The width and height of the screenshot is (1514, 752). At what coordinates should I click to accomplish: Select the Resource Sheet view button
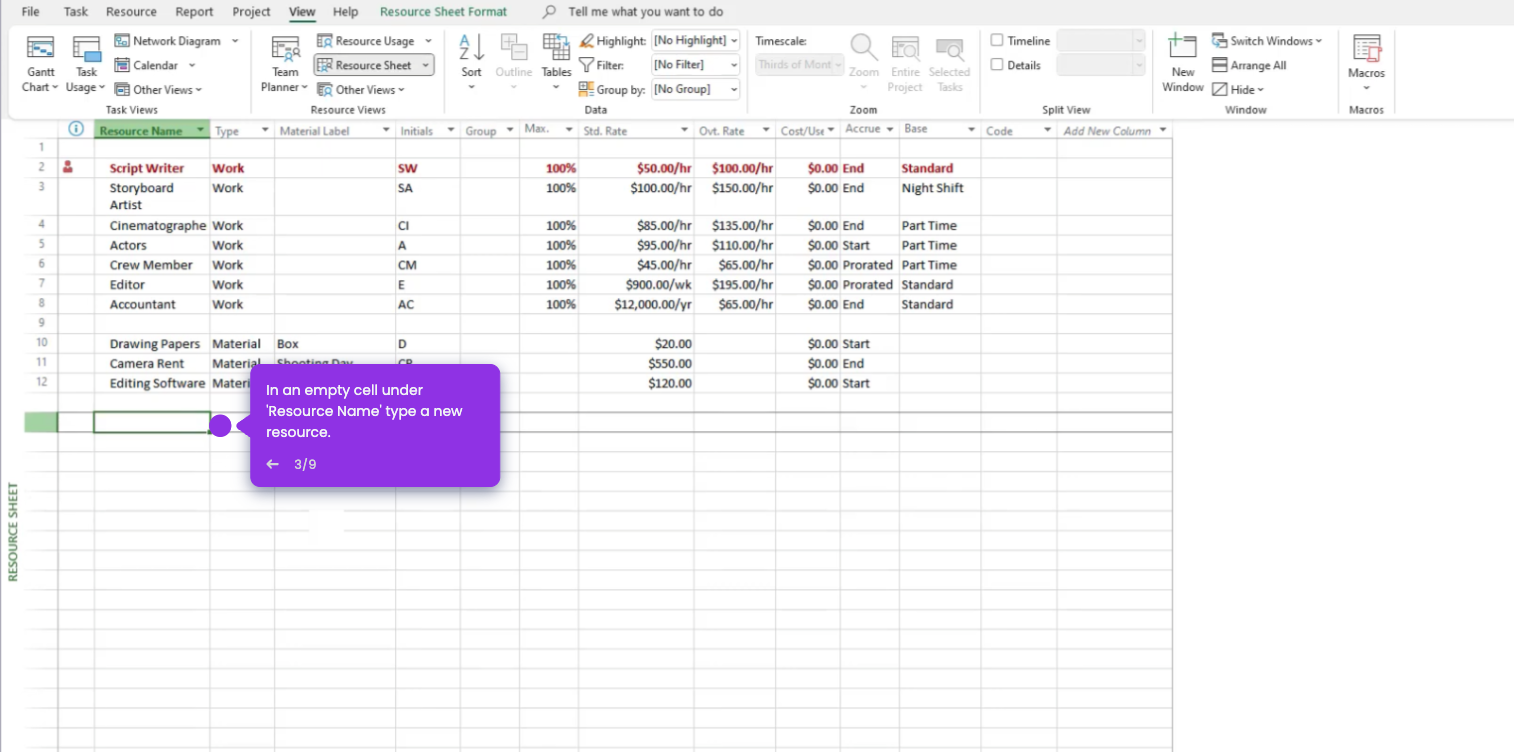point(373,65)
